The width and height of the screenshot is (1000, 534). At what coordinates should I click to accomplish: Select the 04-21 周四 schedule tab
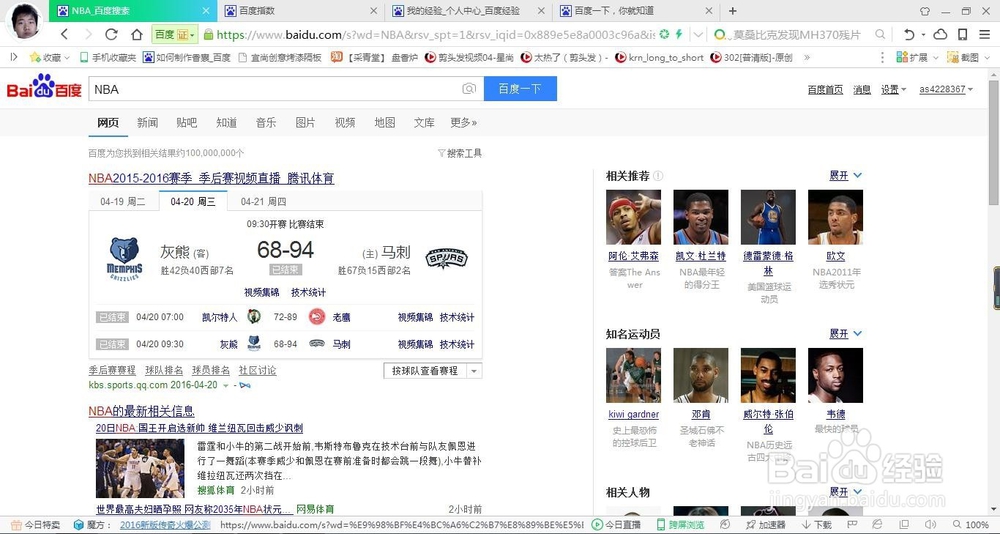tap(263, 202)
